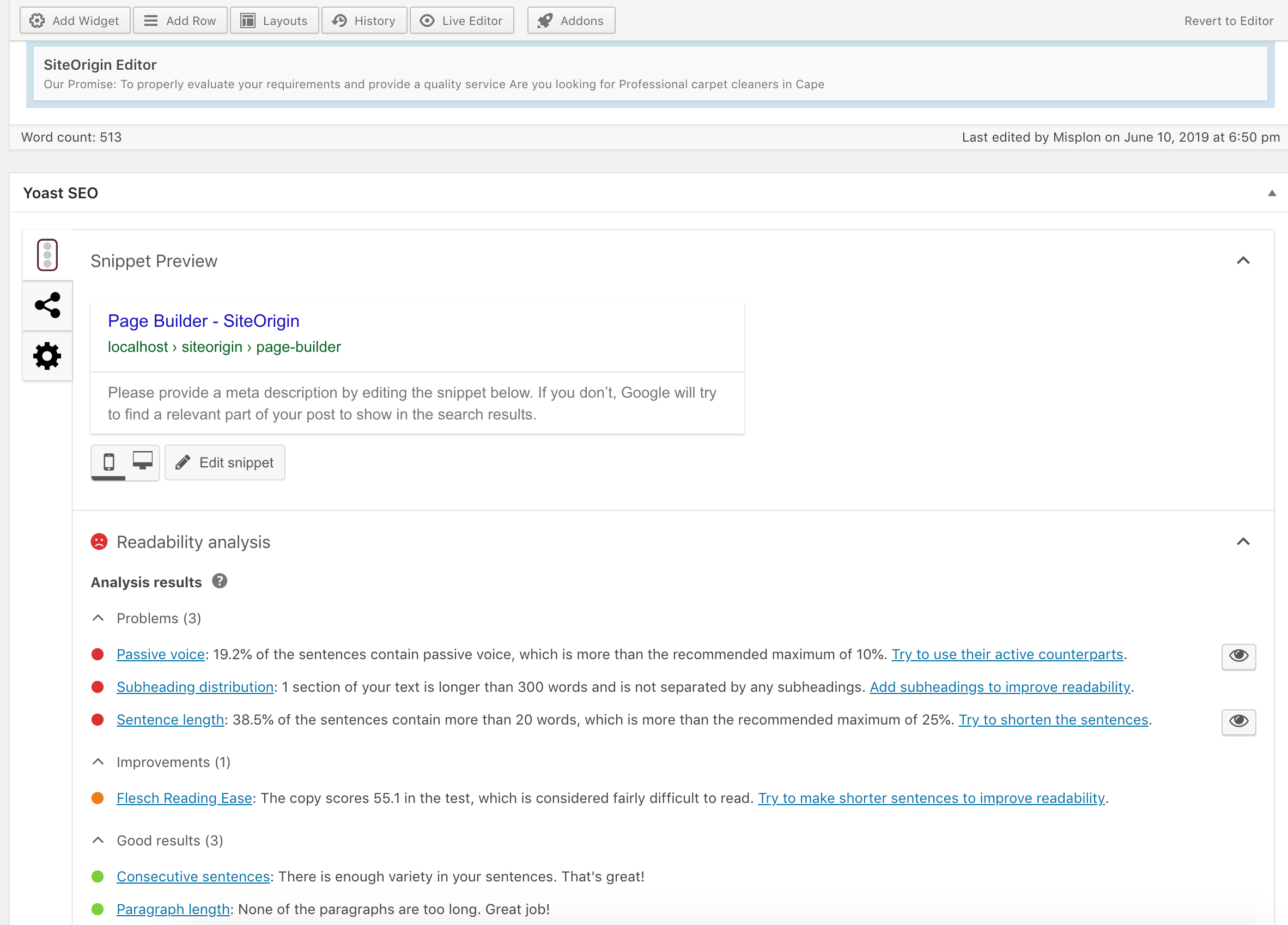The width and height of the screenshot is (1288, 925).
Task: Open the Passive voice link
Action: tap(161, 654)
